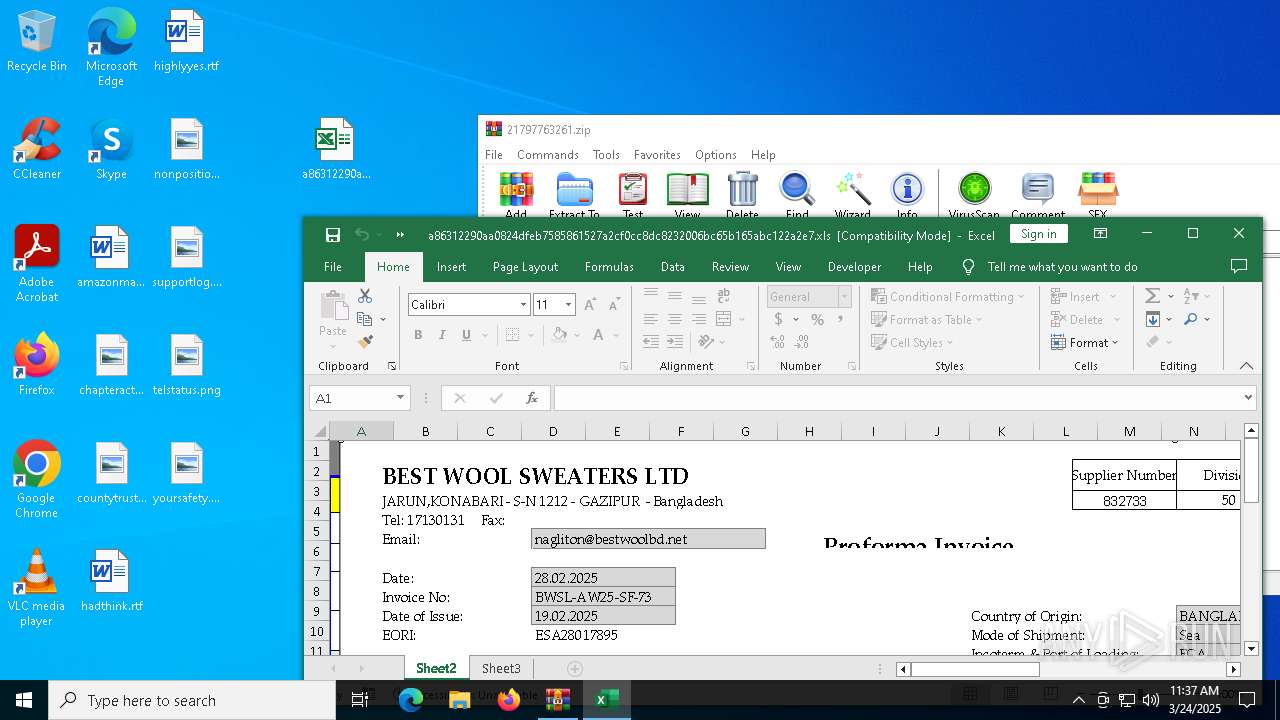The image size is (1280, 720).
Task: Click the Increase Decimal icon
Action: click(x=778, y=342)
